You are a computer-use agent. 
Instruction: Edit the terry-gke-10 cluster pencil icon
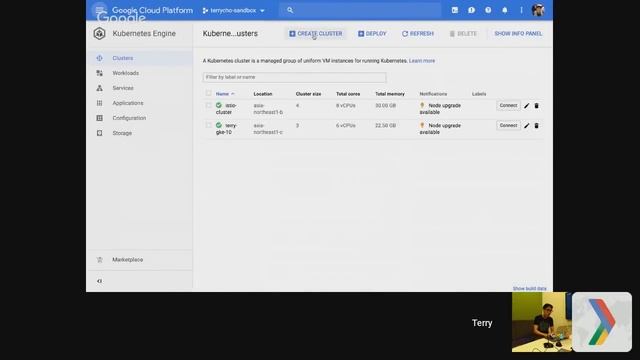click(527, 126)
